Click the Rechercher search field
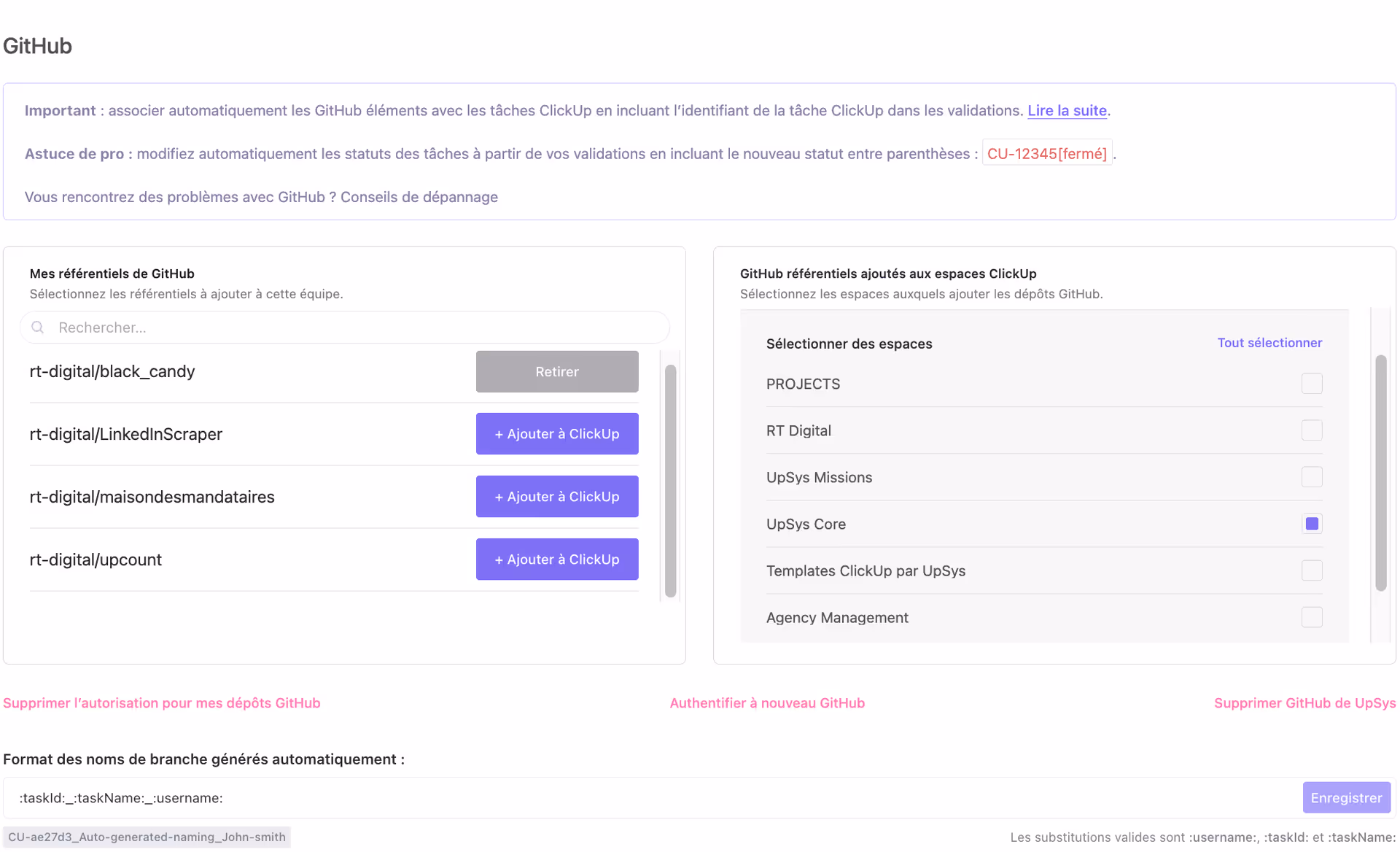This screenshot has height=852, width=1400. pos(292,328)
